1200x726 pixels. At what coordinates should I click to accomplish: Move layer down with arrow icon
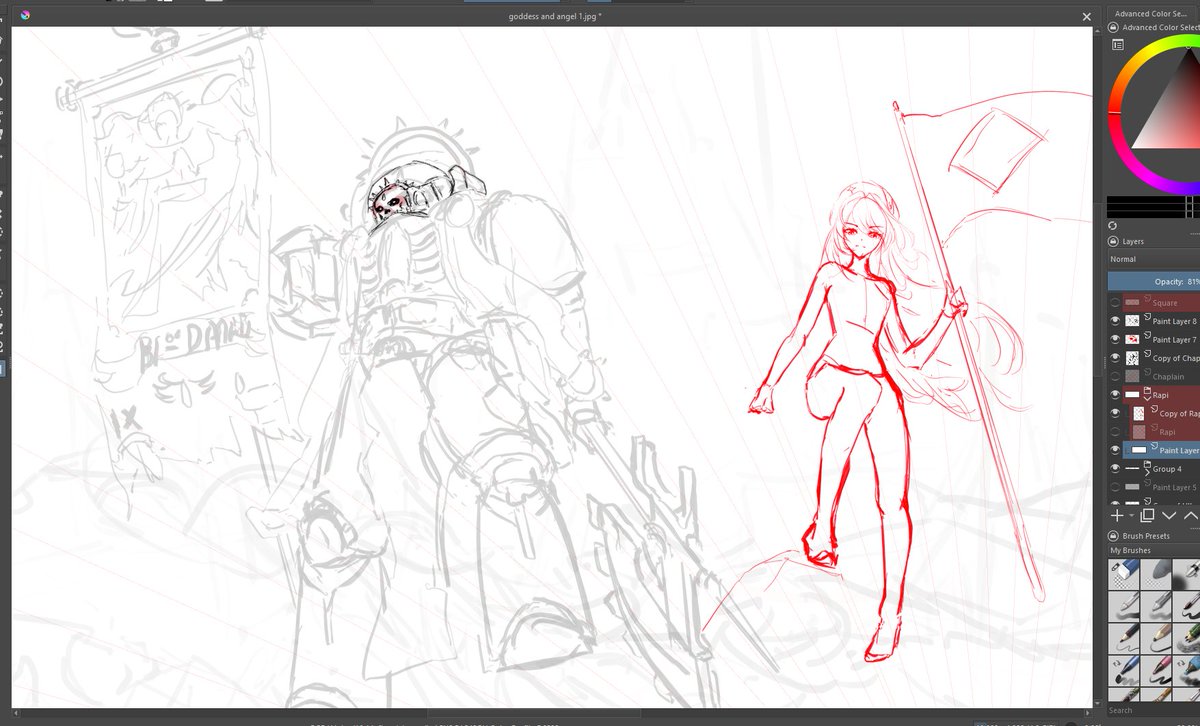coord(1169,515)
